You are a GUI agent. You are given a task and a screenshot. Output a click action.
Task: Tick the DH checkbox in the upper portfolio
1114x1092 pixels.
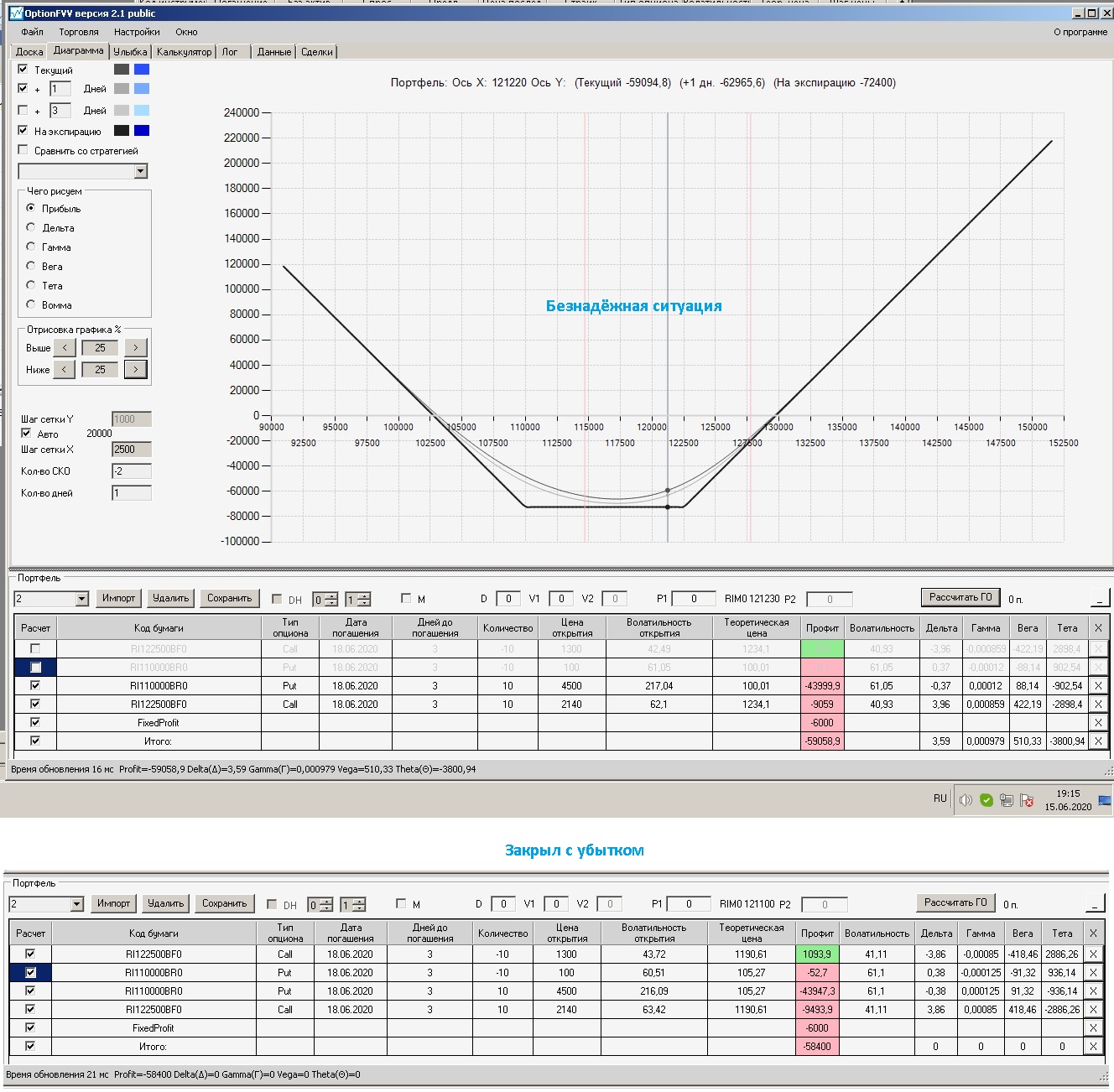click(x=277, y=599)
